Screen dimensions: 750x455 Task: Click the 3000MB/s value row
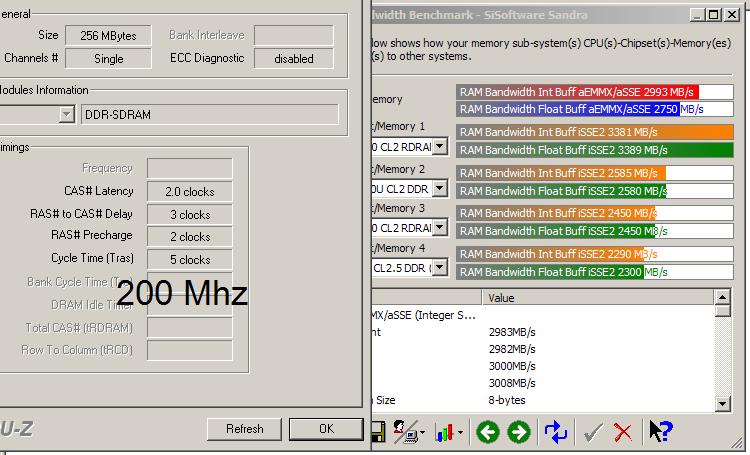click(x=512, y=366)
